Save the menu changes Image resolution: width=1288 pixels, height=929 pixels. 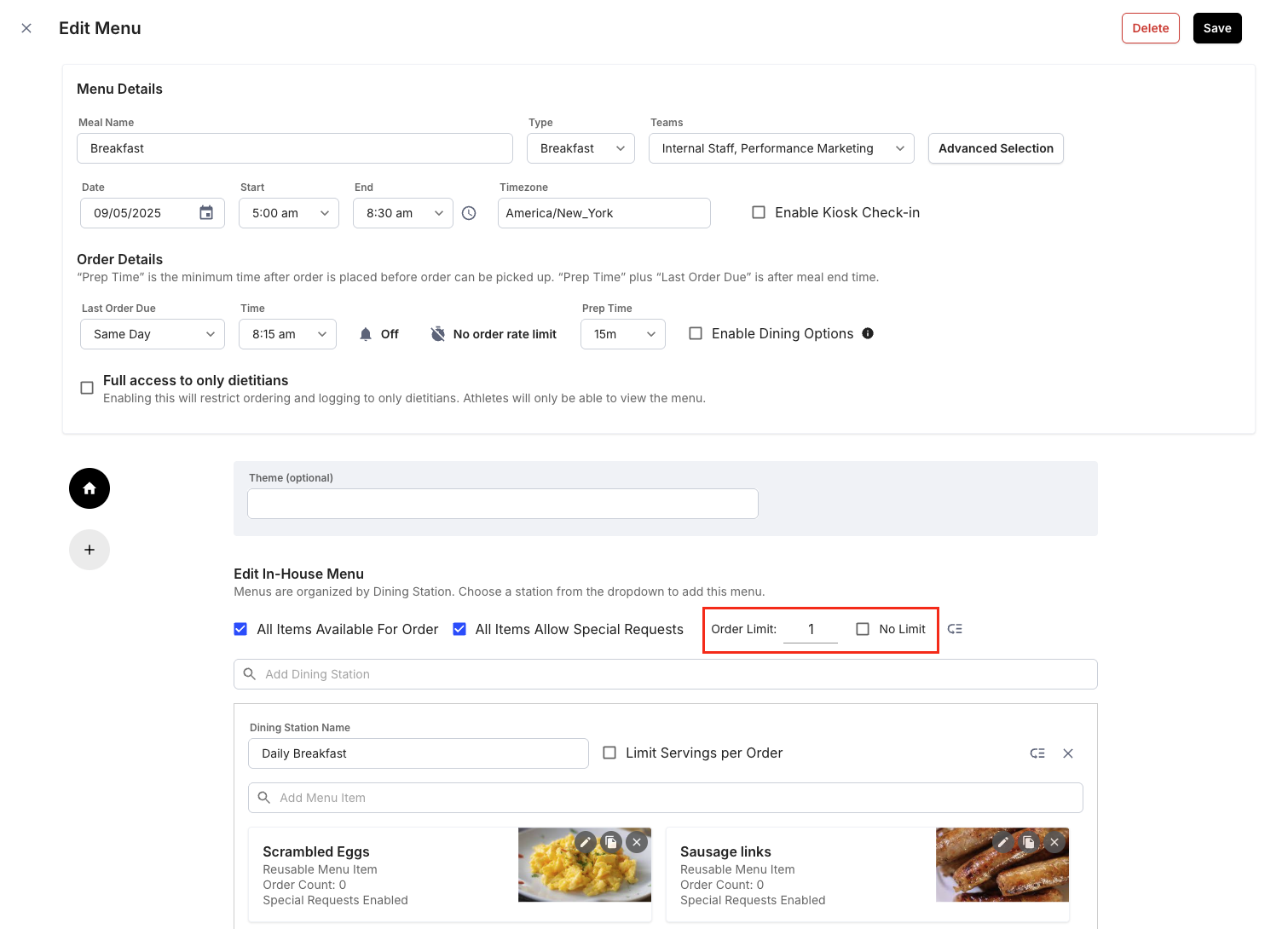[x=1217, y=28]
